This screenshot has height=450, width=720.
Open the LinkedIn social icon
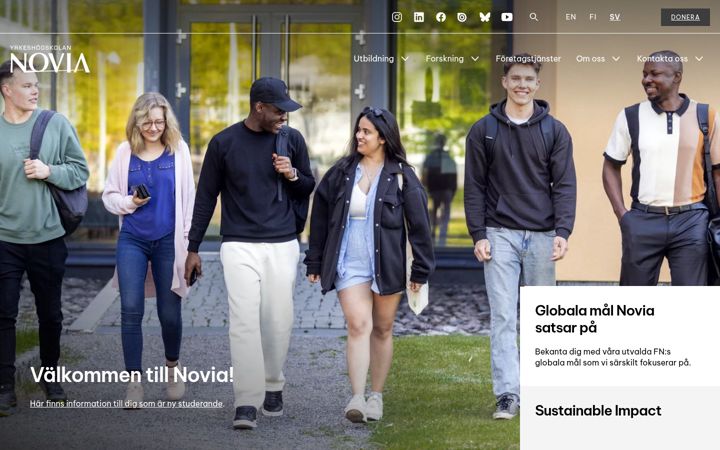coord(419,17)
